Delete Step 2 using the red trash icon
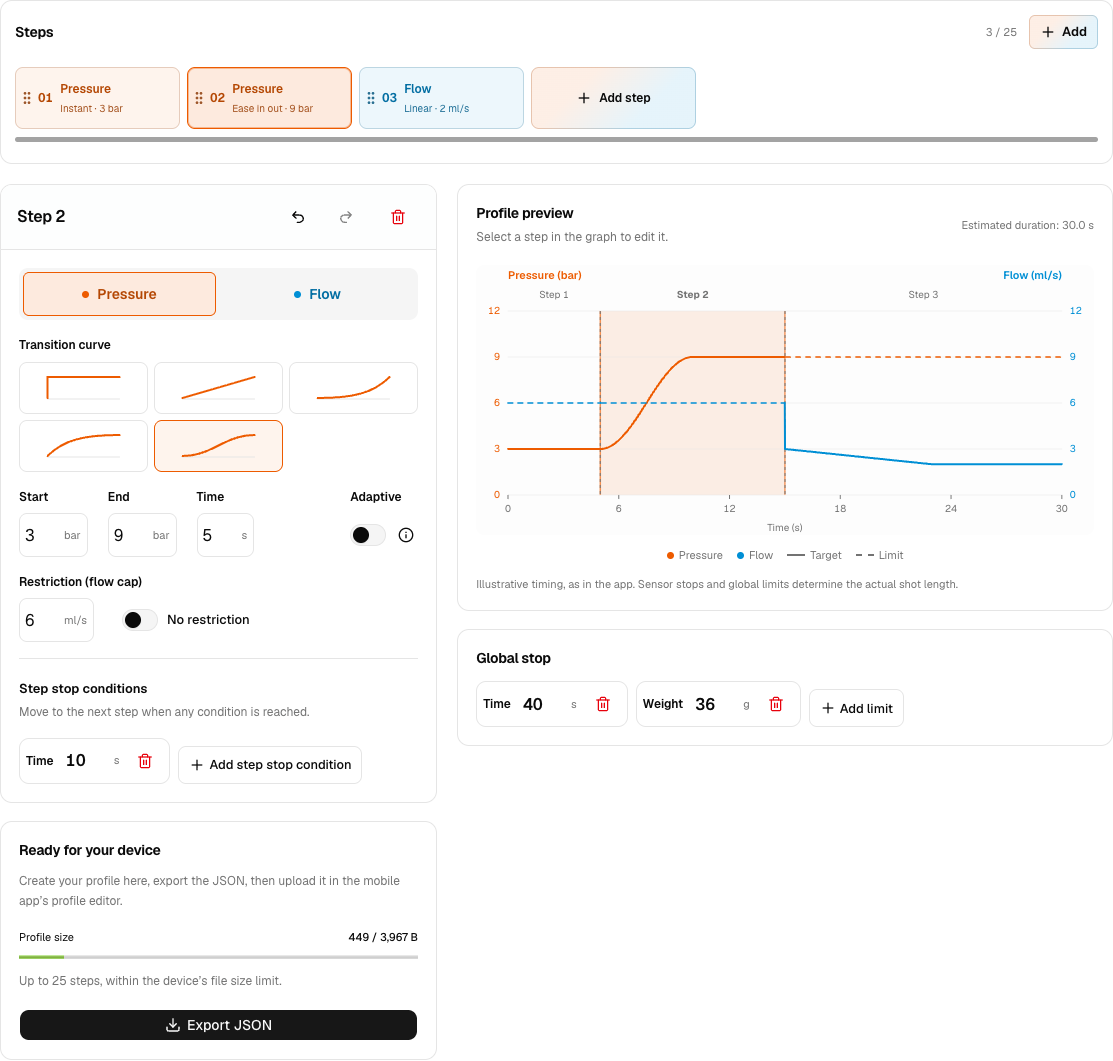 point(398,217)
